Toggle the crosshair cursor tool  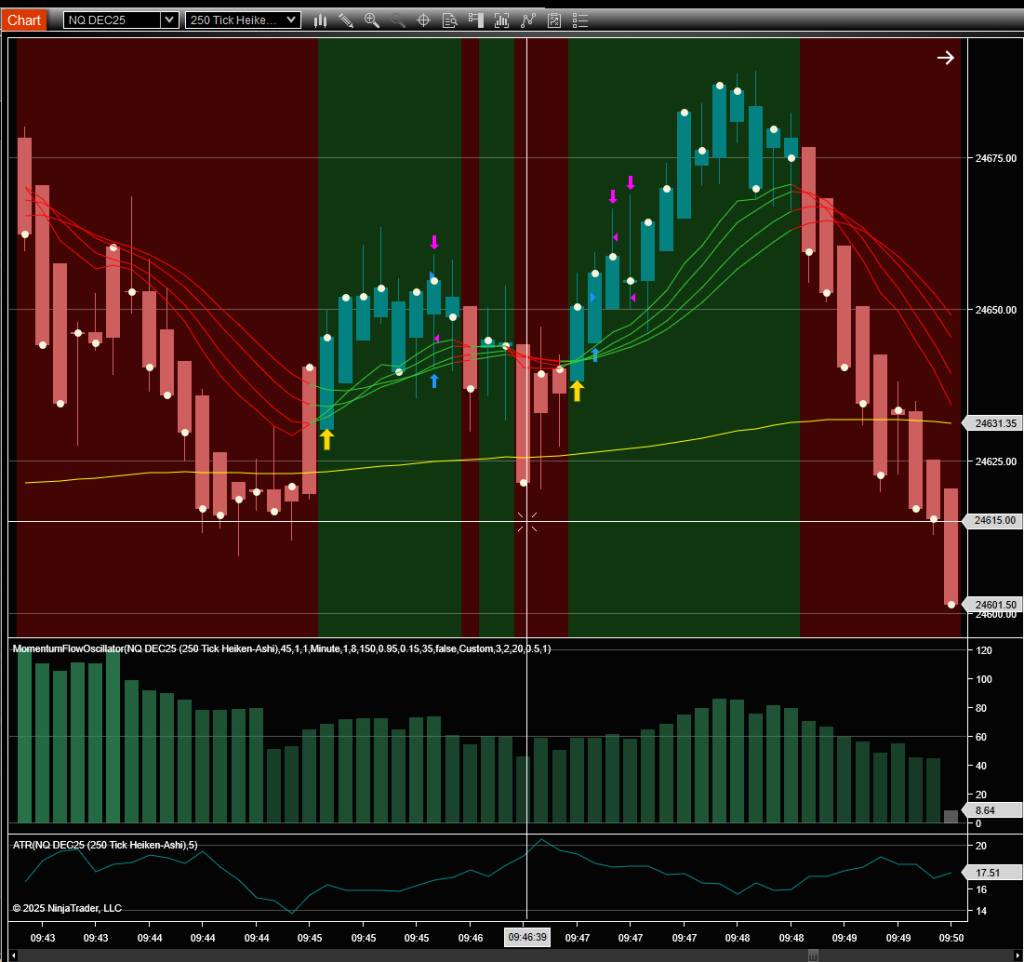(423, 20)
